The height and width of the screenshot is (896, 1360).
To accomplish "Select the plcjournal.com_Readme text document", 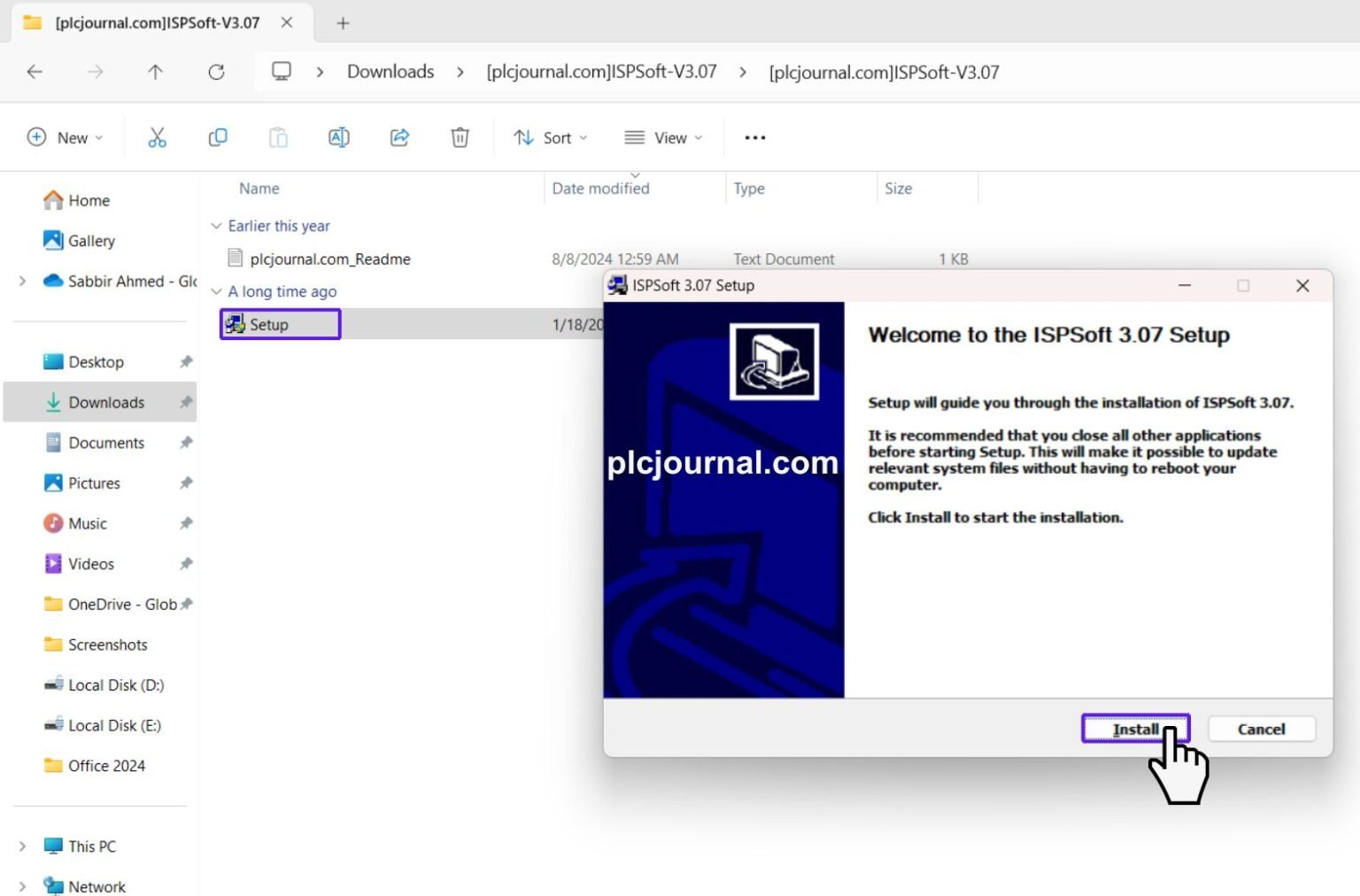I will tap(328, 259).
